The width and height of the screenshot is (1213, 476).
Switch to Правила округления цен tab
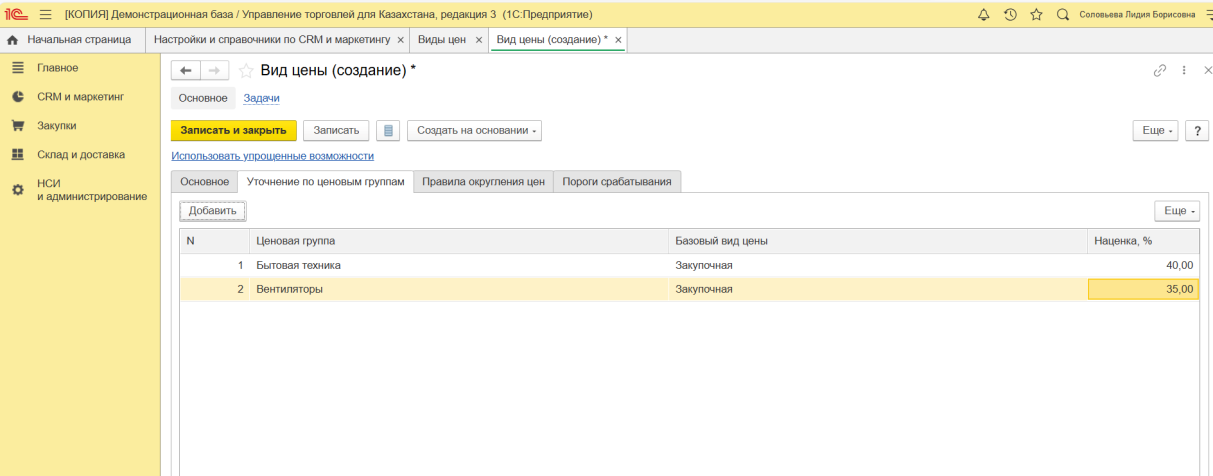point(483,182)
